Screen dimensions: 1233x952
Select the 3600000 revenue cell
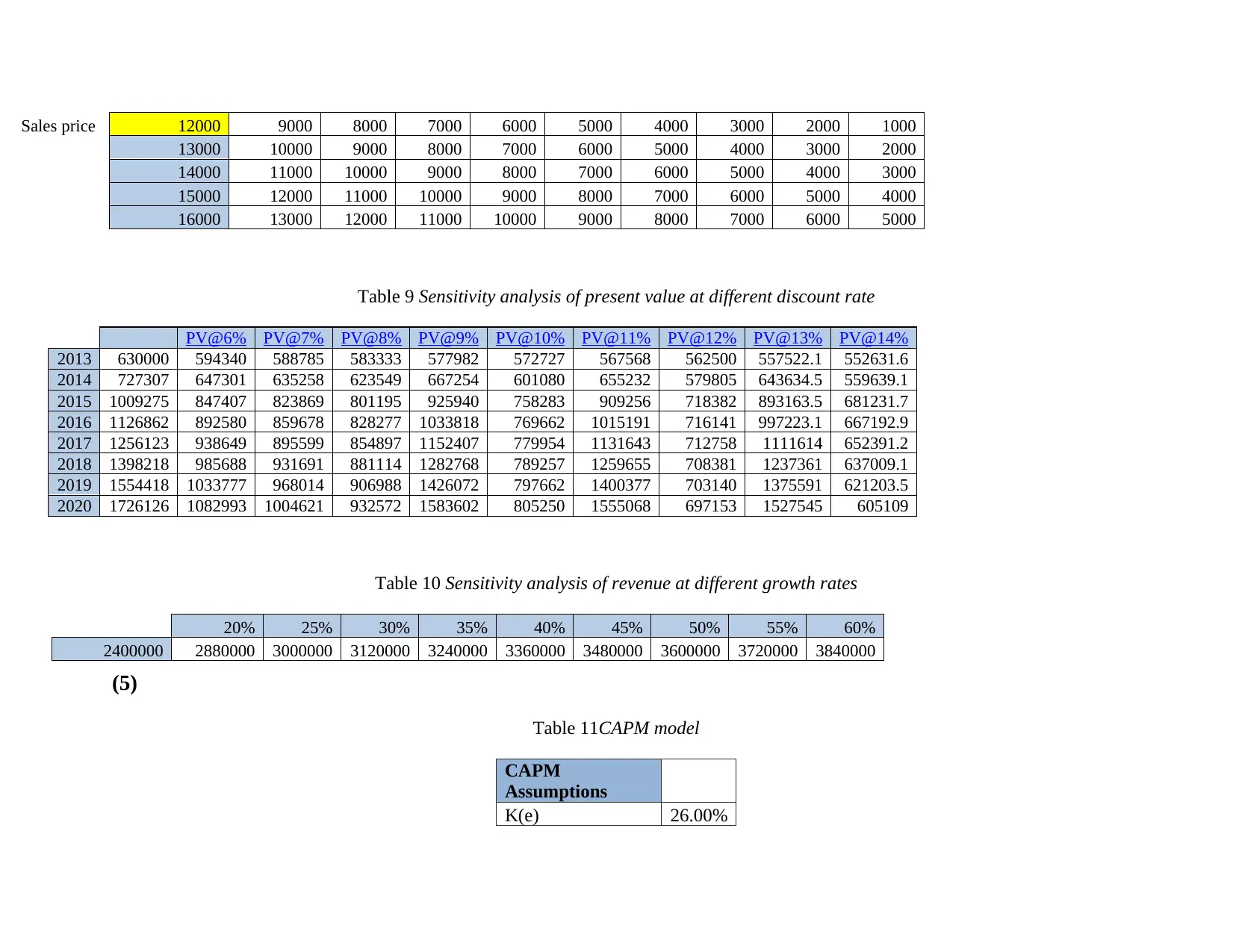(x=690, y=650)
